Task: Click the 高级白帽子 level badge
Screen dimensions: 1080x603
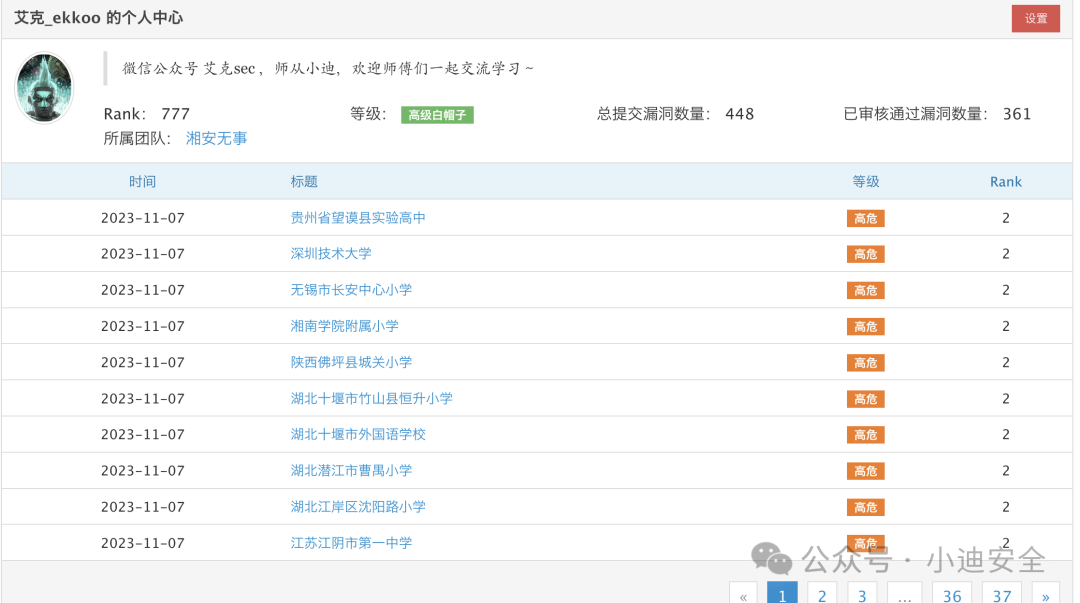Action: [x=437, y=115]
